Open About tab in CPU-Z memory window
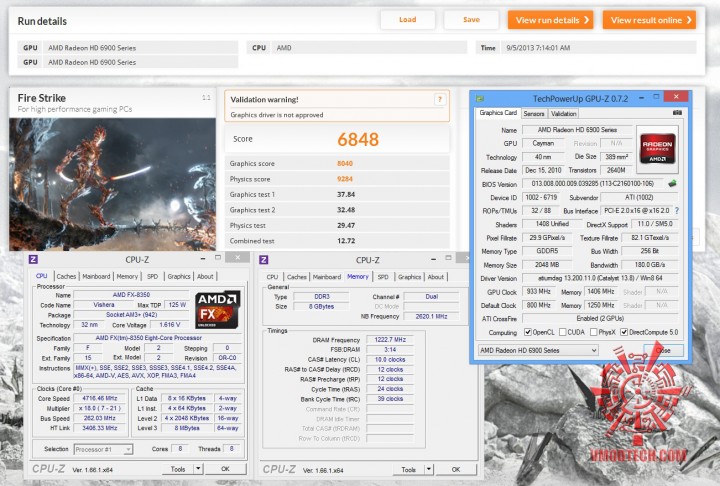 click(435, 277)
